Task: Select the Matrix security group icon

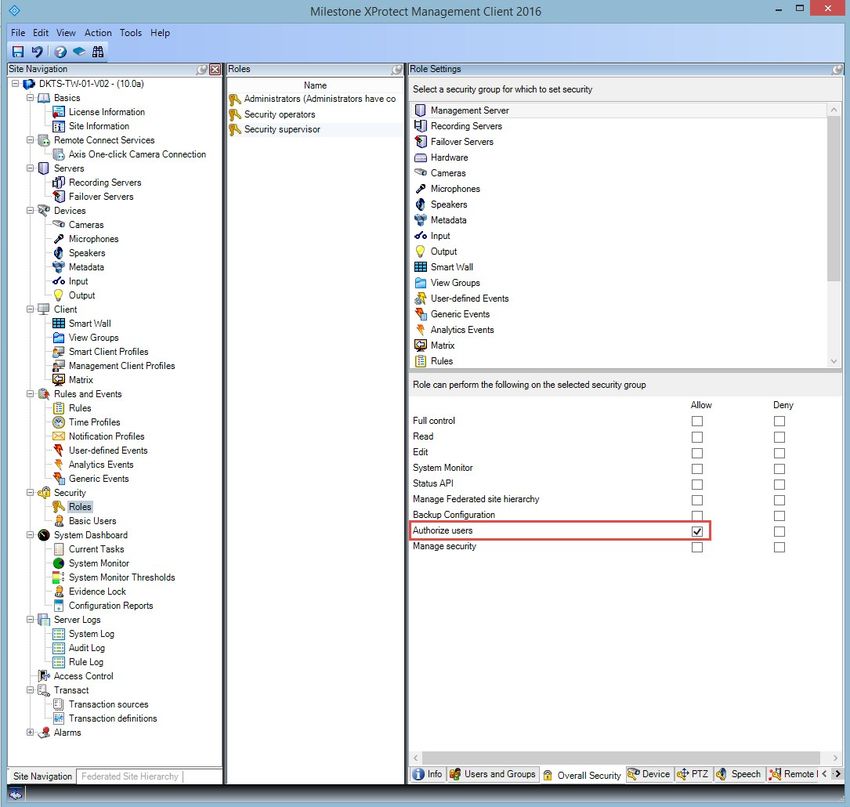Action: [x=420, y=345]
